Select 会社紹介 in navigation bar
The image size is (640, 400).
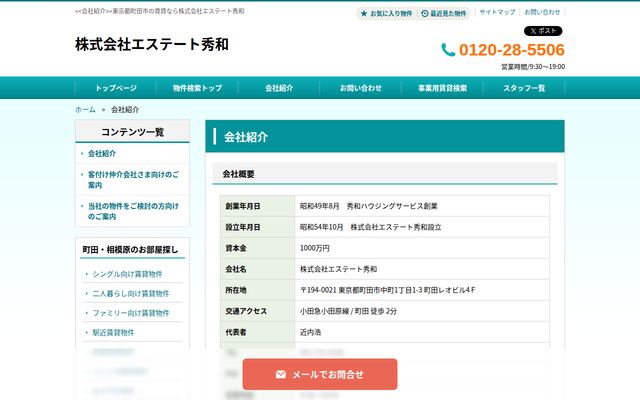pos(279,88)
